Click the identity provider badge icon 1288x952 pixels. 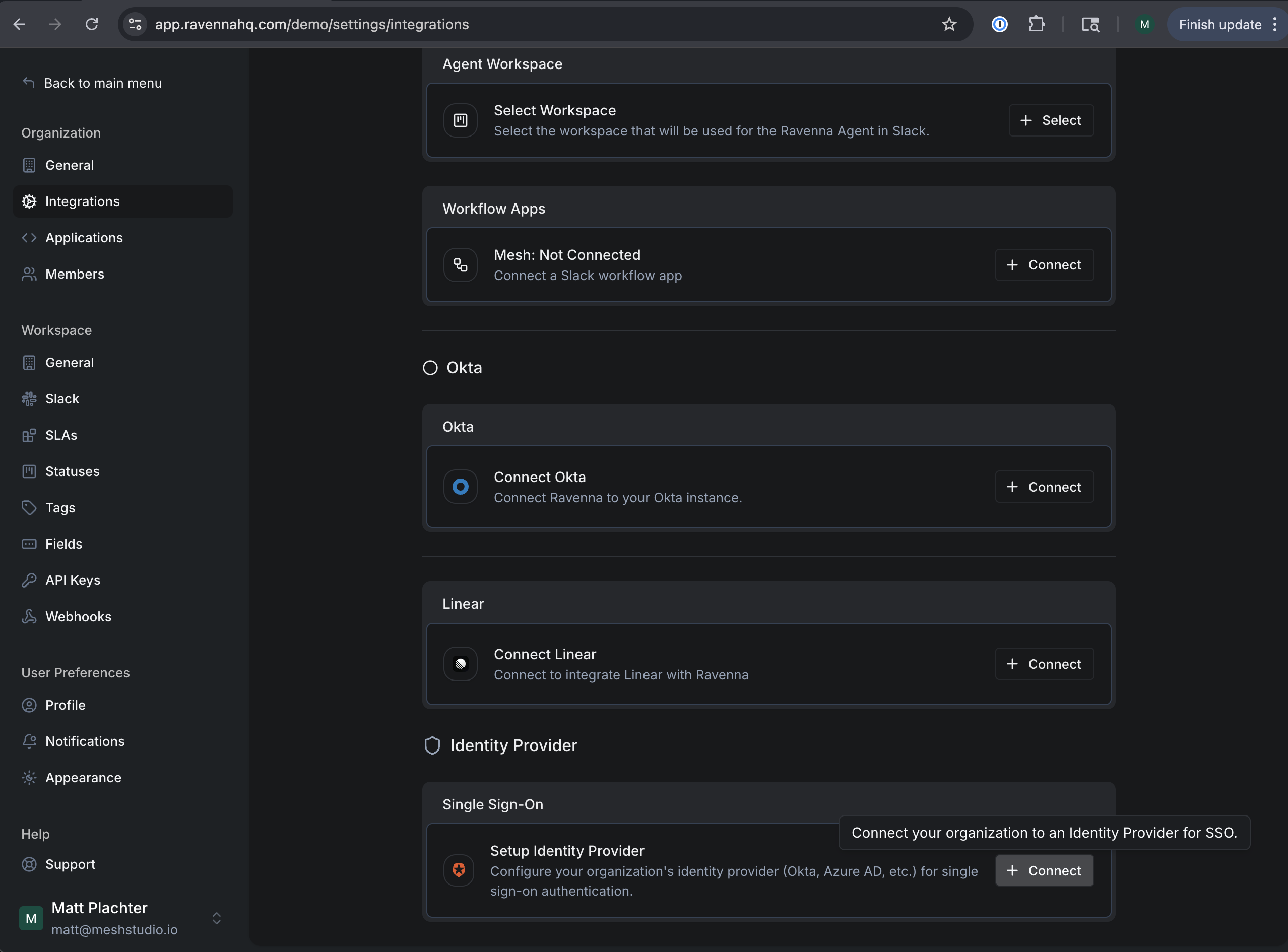pyautogui.click(x=459, y=870)
